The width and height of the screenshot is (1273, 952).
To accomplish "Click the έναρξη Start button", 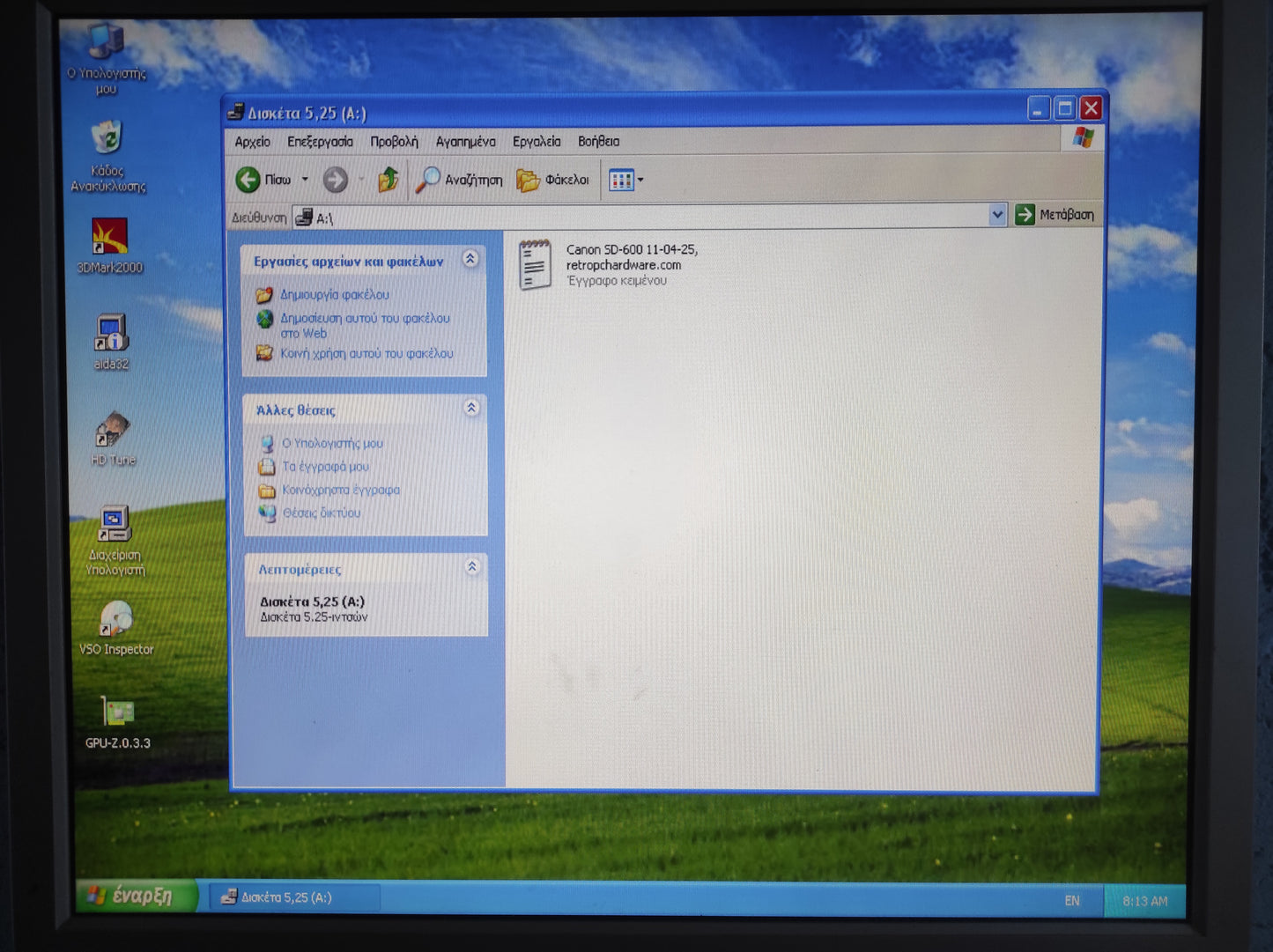I will point(134,897).
